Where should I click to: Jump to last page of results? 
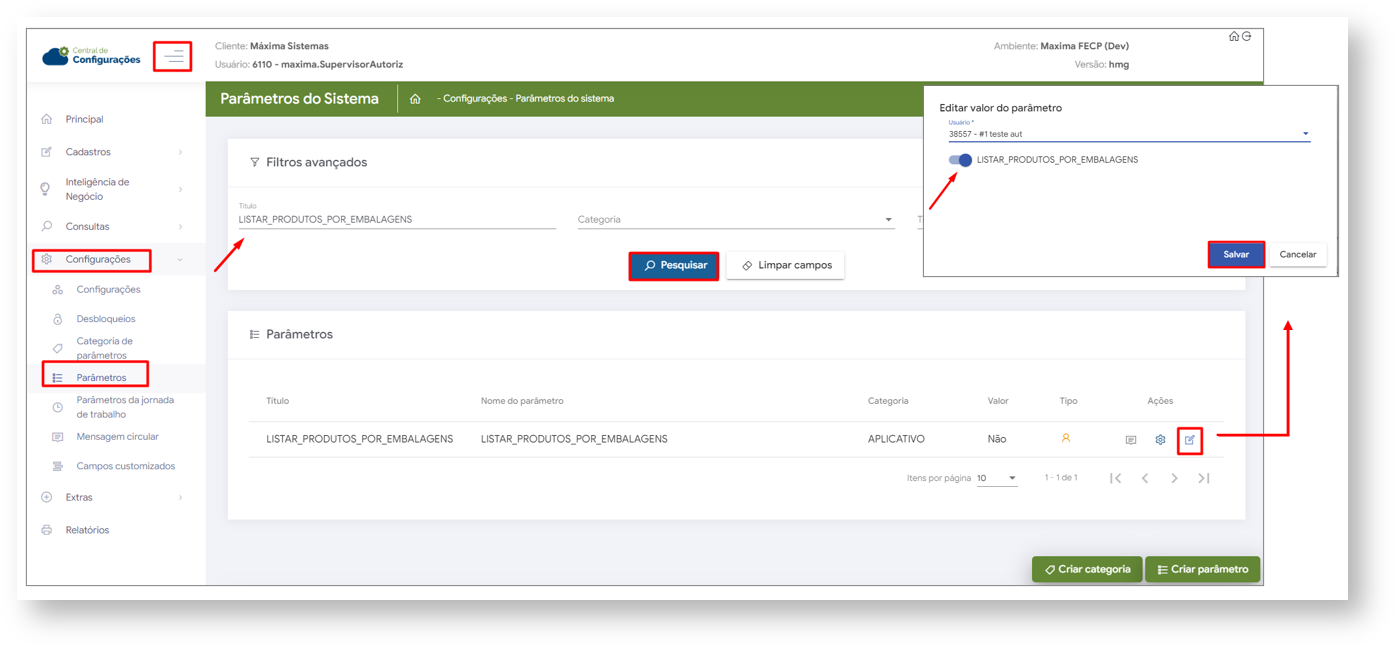tap(1204, 479)
